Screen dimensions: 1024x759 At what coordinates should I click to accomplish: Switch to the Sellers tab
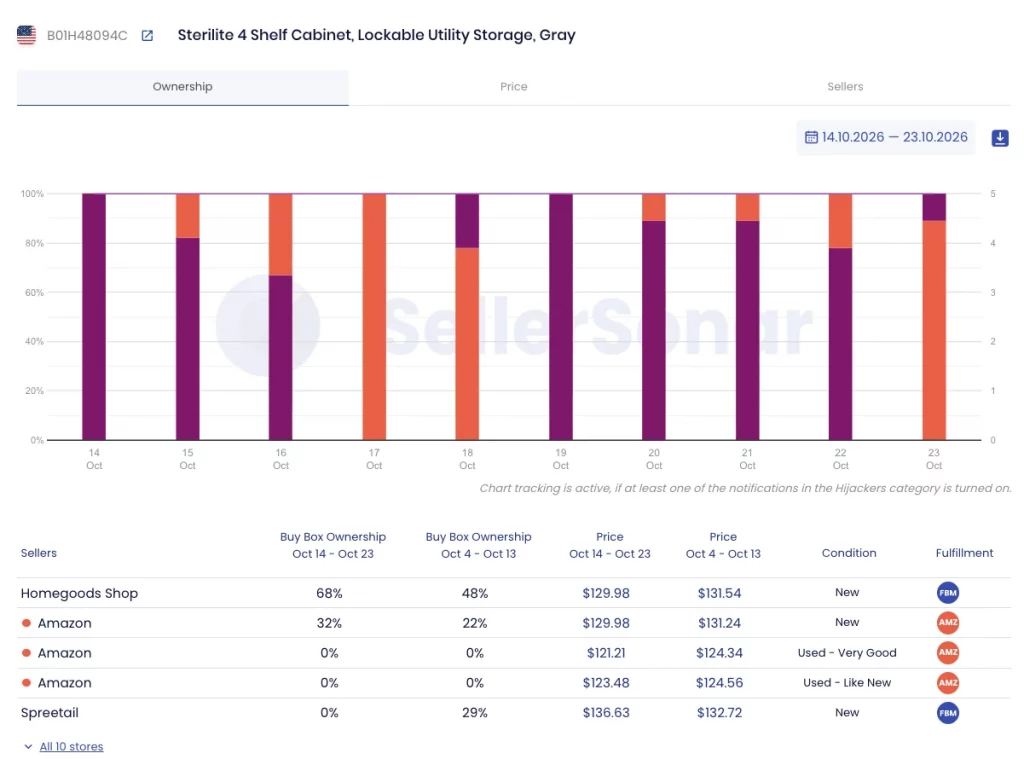[x=845, y=87]
